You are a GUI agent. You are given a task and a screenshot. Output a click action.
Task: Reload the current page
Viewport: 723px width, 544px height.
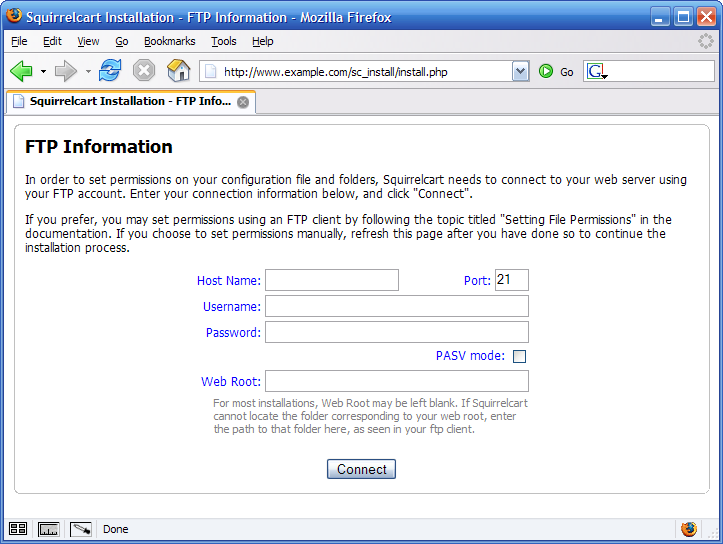(110, 71)
